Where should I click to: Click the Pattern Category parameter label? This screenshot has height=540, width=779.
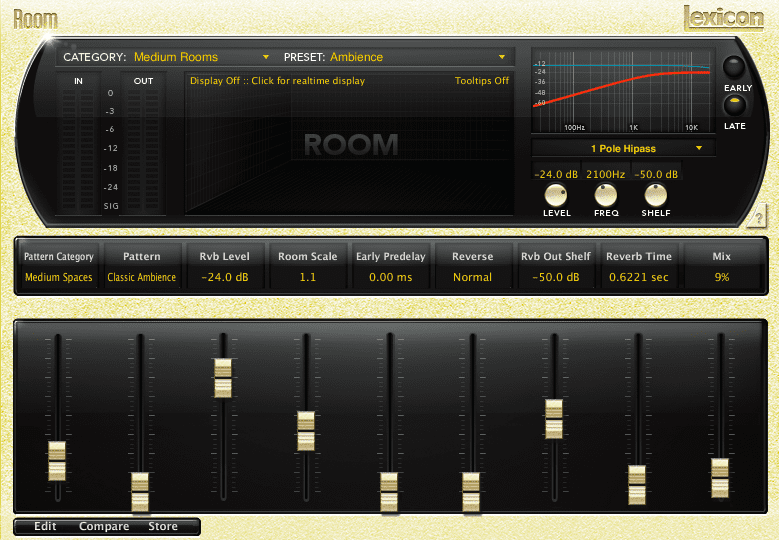(x=59, y=256)
